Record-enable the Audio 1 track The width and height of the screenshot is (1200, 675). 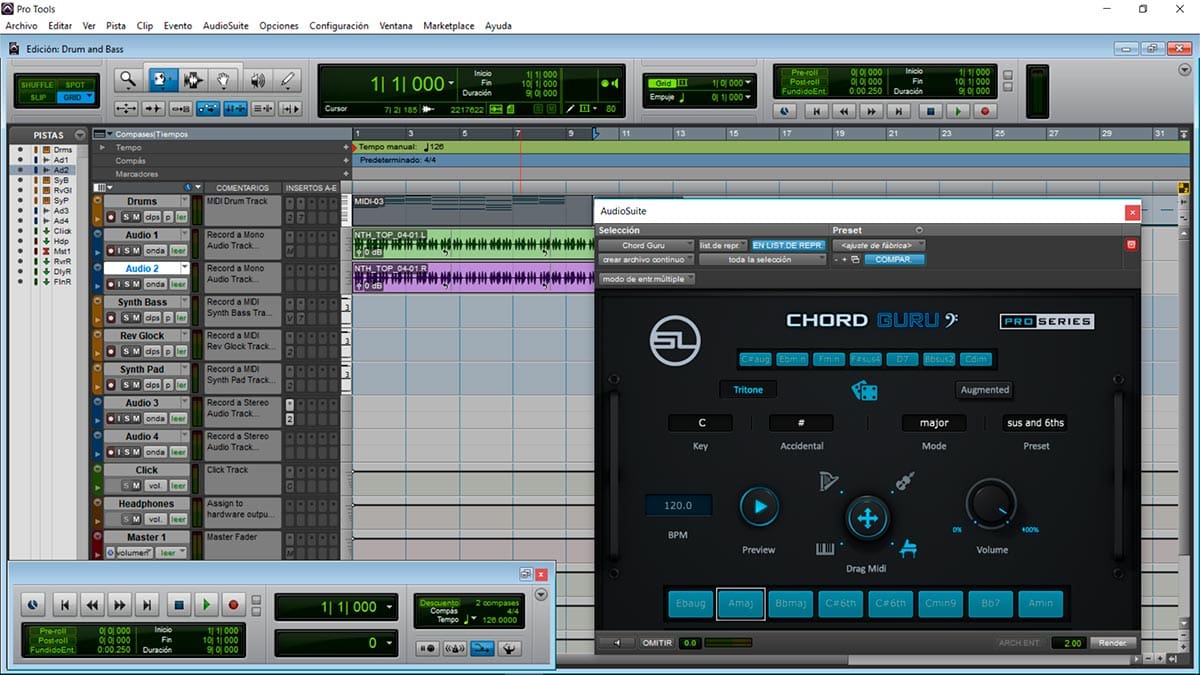(109, 251)
